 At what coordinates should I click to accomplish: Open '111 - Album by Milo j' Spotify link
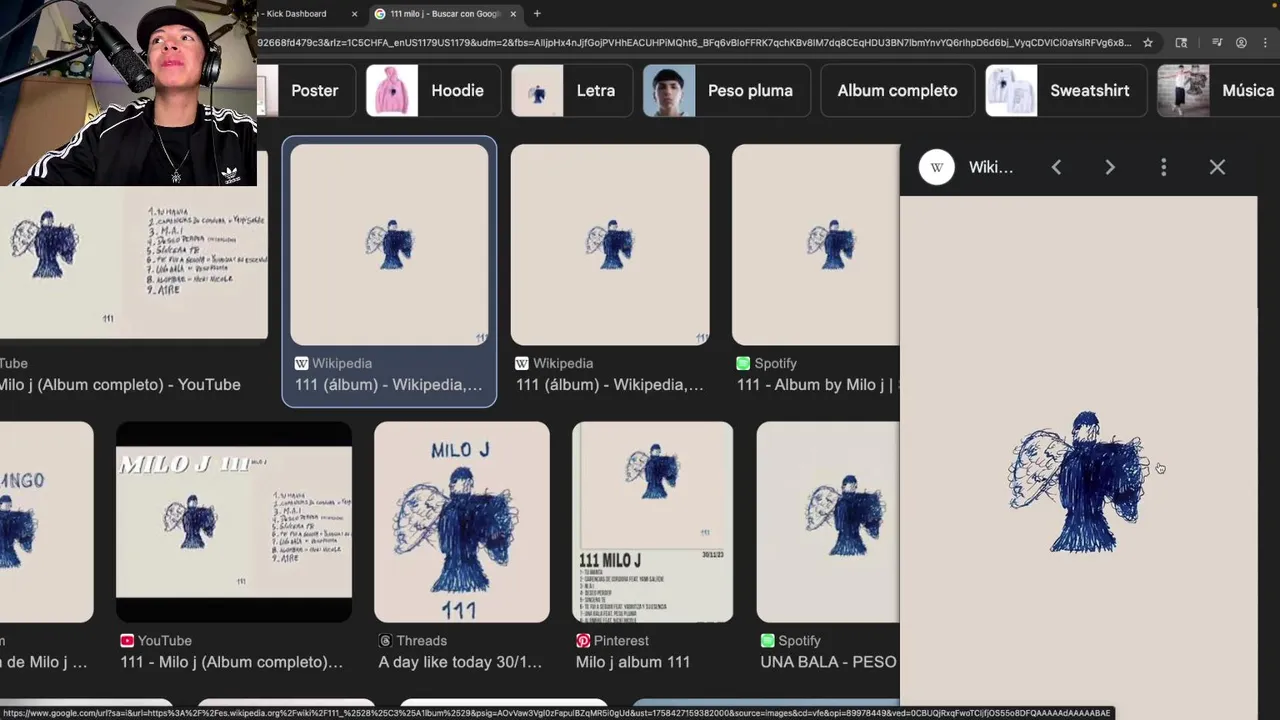click(x=816, y=385)
